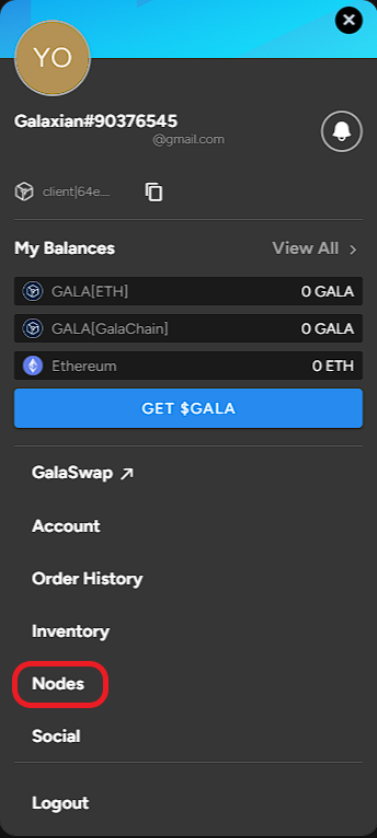Close the account panel
Image resolution: width=377 pixels, height=838 pixels.
point(349,20)
